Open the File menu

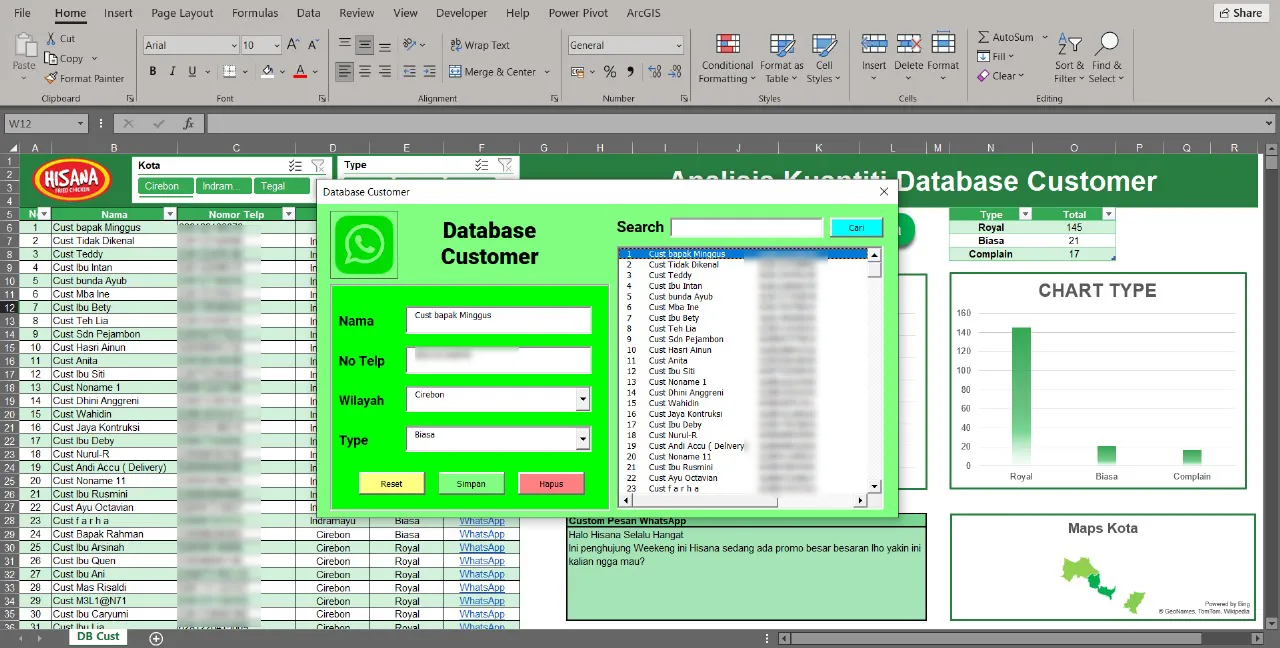22,13
